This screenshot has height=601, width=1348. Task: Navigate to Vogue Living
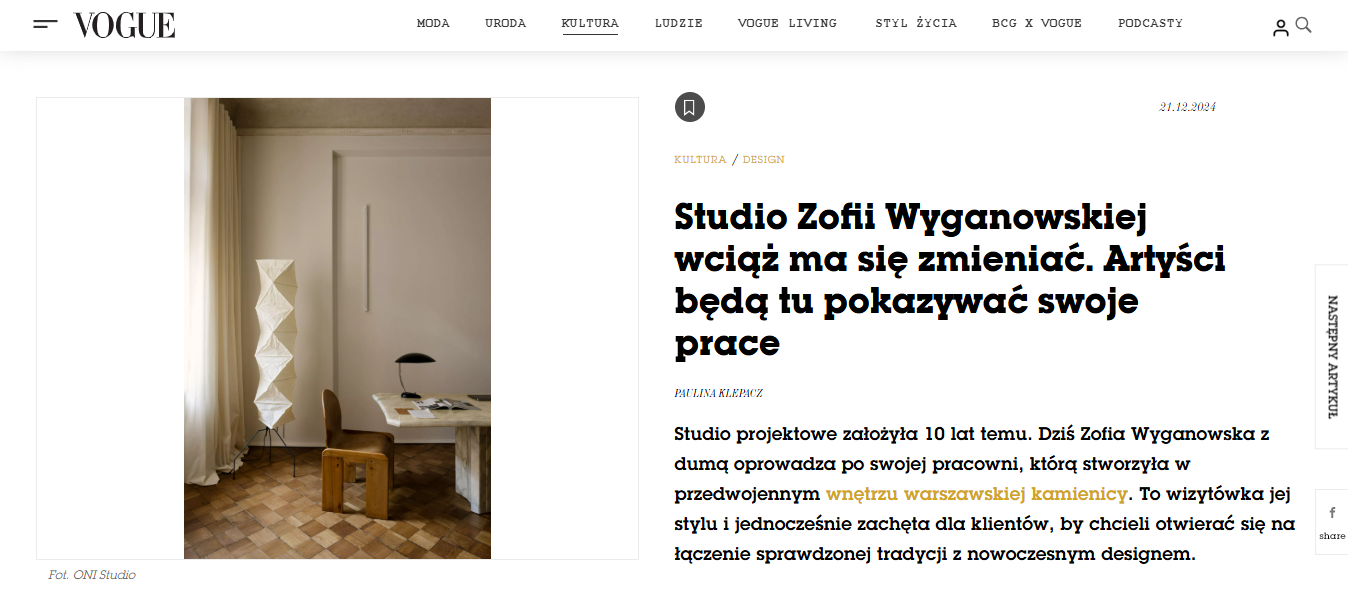[x=787, y=23]
